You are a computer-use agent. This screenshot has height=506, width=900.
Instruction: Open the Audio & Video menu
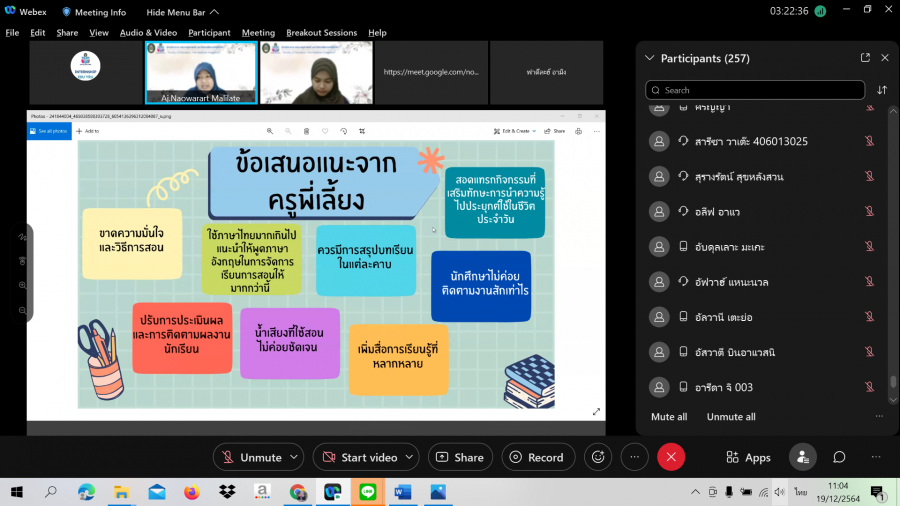coord(149,32)
